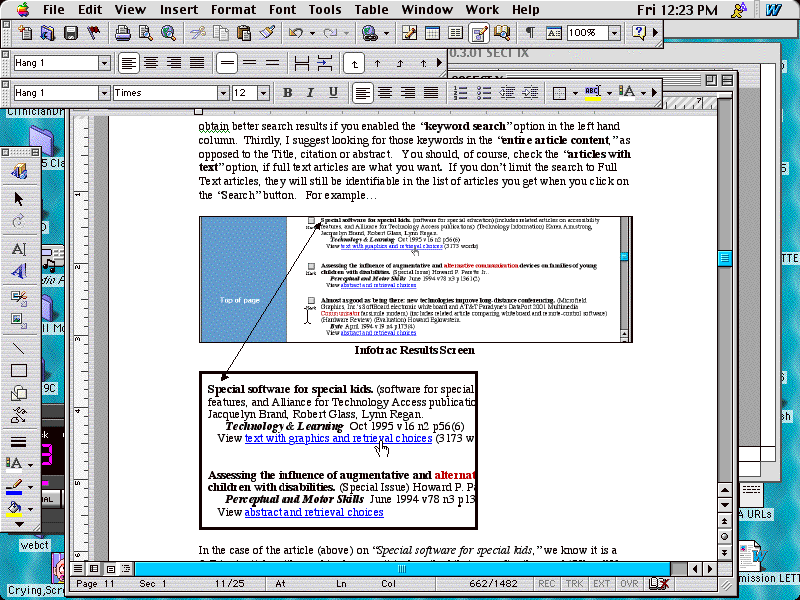Center align text in Formatting toolbar
This screenshot has width=800, height=600.
point(385,92)
